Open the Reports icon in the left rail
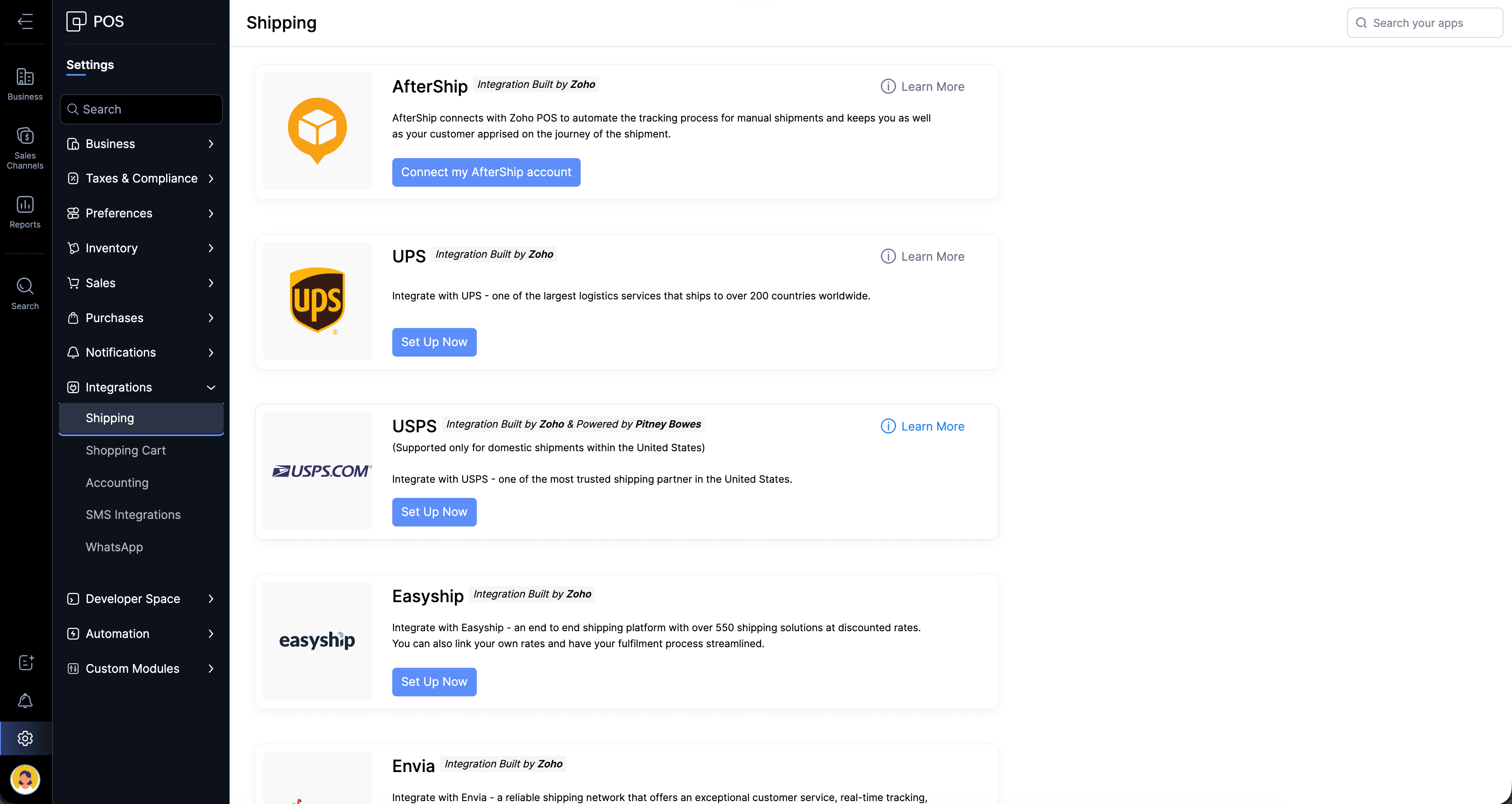Viewport: 1512px width, 804px height. point(25,212)
